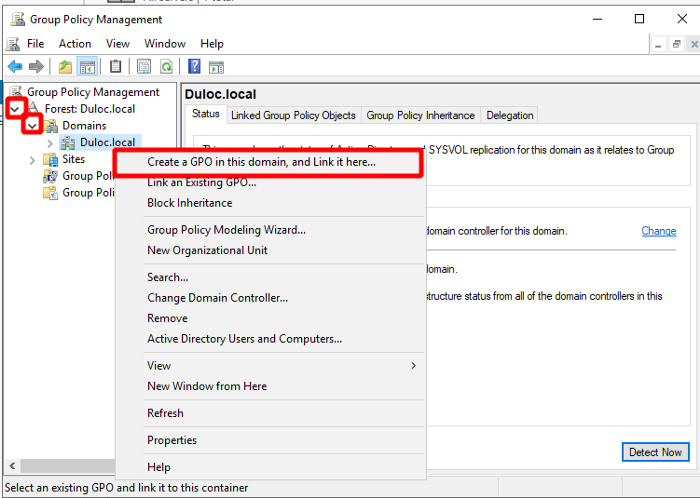Click the Up one level folder icon
This screenshot has height=498, width=700.
(x=65, y=67)
